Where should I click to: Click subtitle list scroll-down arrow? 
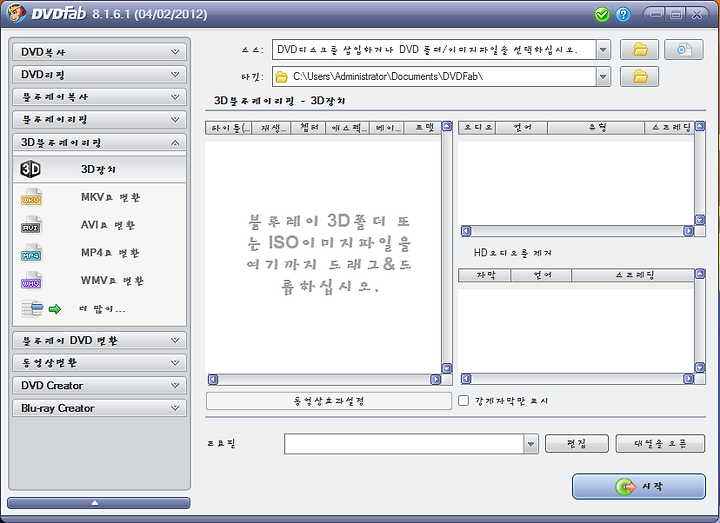tap(700, 367)
